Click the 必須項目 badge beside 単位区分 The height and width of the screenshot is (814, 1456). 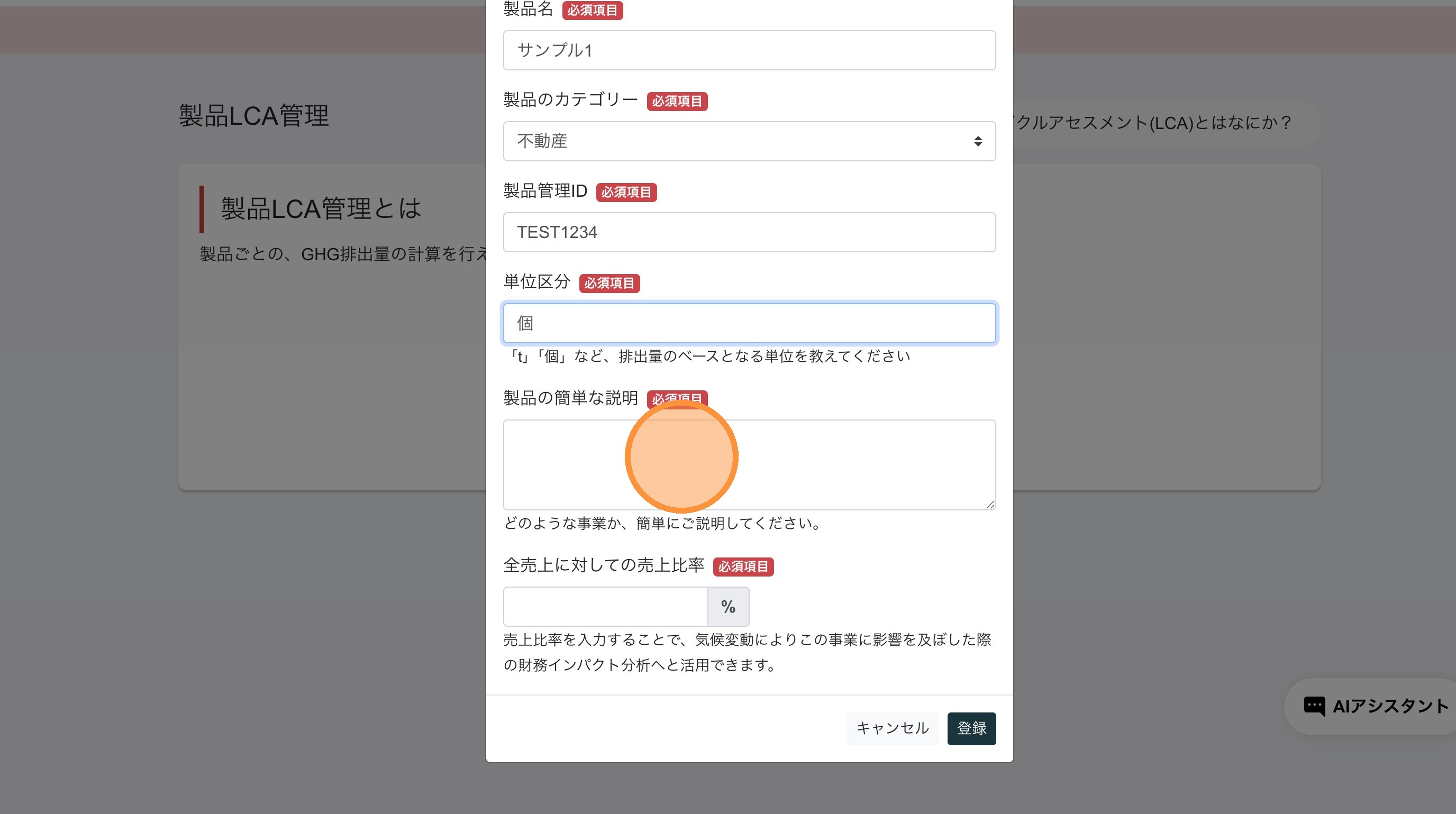pyautogui.click(x=609, y=283)
